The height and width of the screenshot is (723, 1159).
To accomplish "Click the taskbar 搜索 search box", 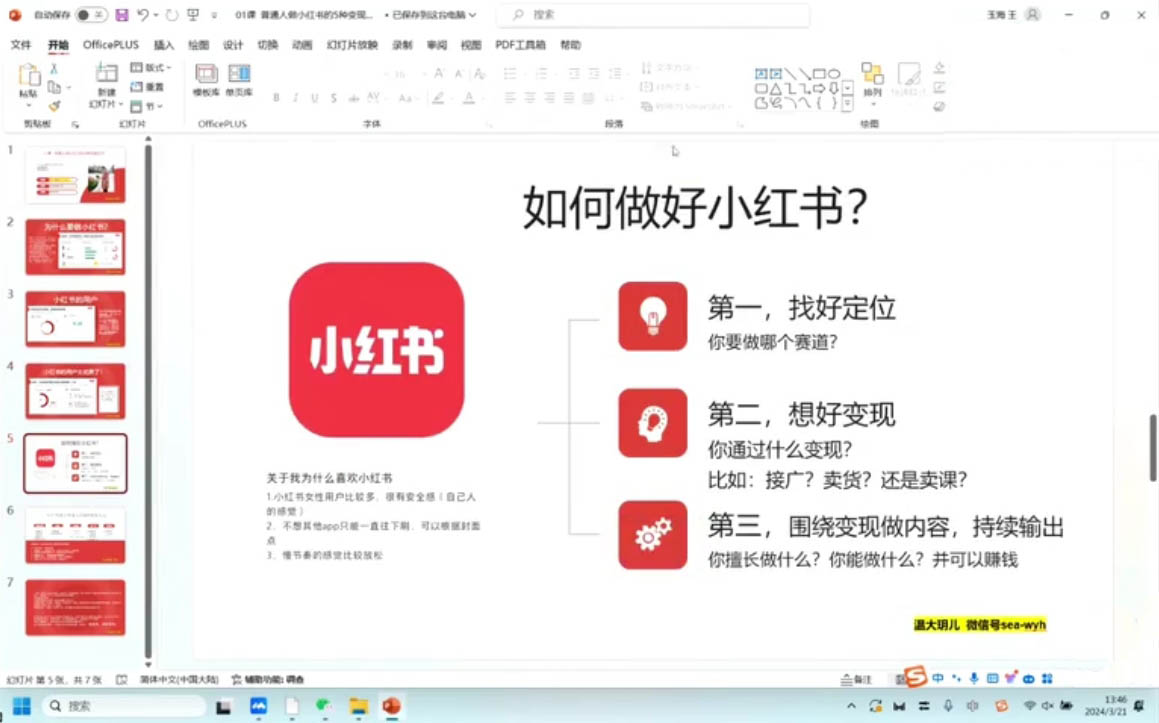I will pos(125,706).
